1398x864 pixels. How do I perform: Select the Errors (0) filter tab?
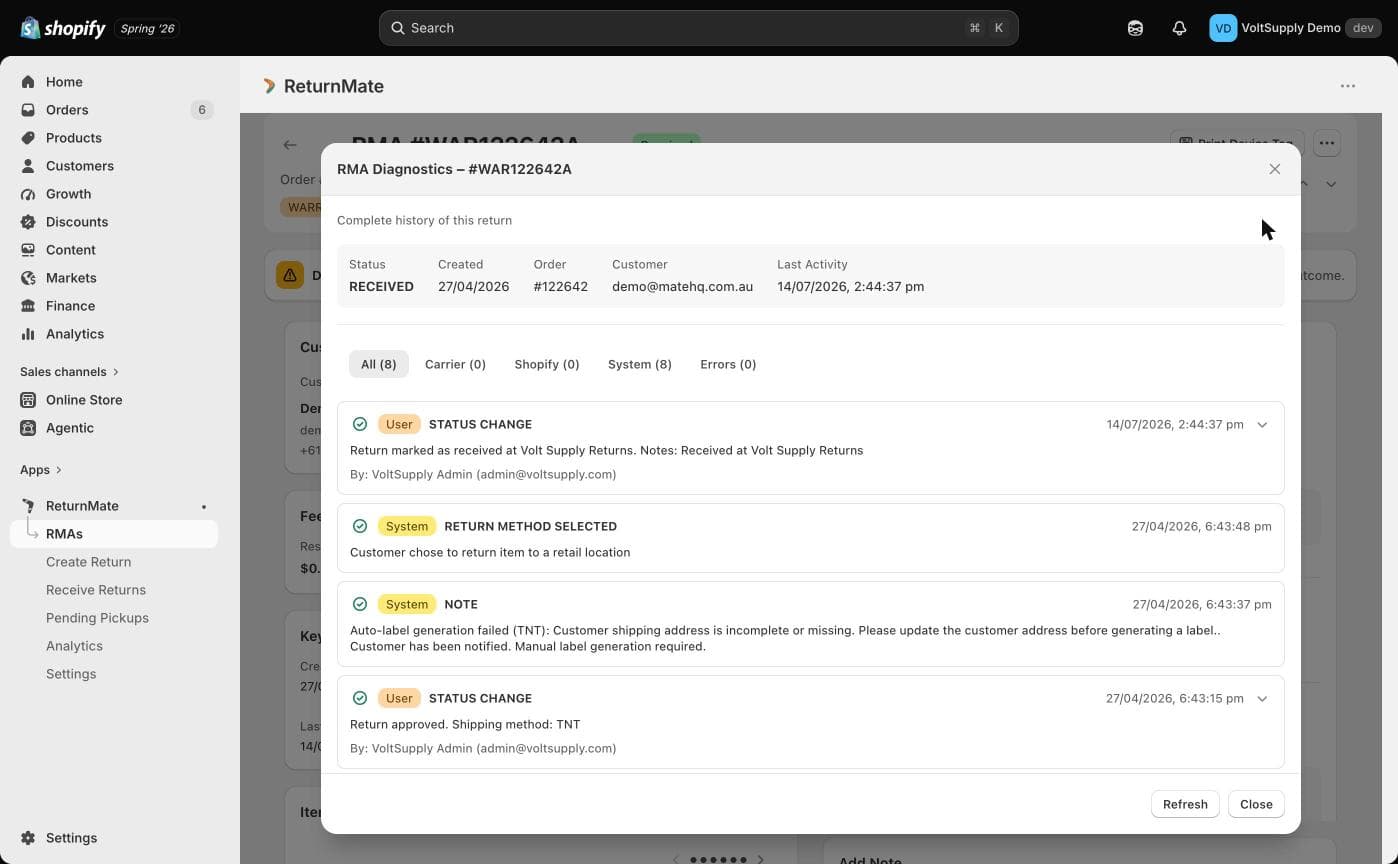click(x=728, y=364)
